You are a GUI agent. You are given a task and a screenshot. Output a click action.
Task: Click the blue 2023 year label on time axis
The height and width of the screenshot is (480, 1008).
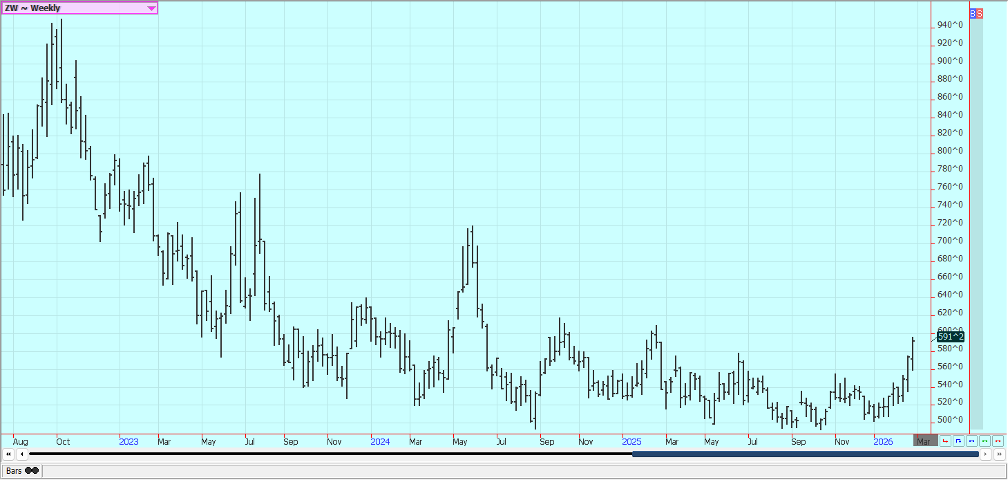tap(128, 440)
